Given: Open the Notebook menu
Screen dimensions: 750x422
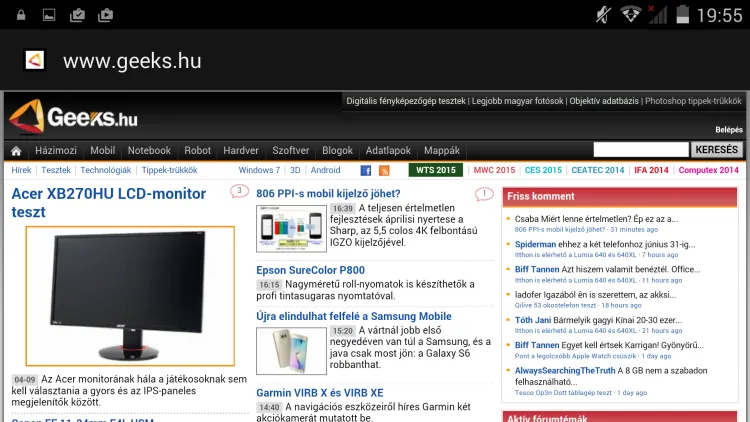Looking at the screenshot, I should tap(149, 150).
